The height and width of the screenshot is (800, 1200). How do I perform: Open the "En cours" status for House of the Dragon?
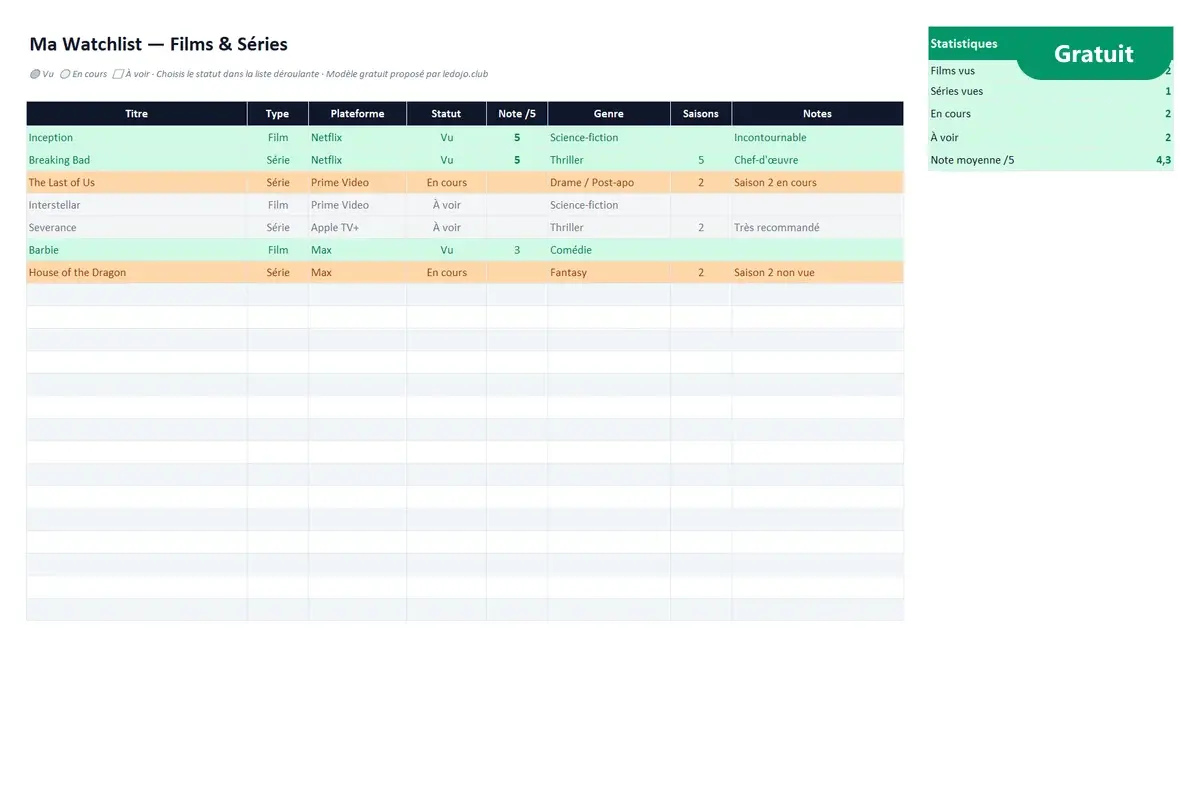click(x=446, y=272)
